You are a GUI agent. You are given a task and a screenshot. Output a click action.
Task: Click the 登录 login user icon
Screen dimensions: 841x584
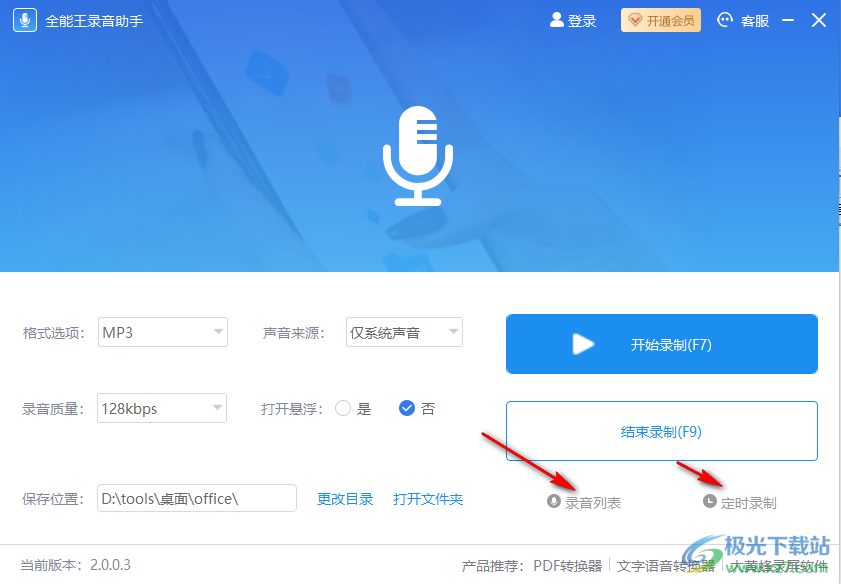(x=556, y=19)
